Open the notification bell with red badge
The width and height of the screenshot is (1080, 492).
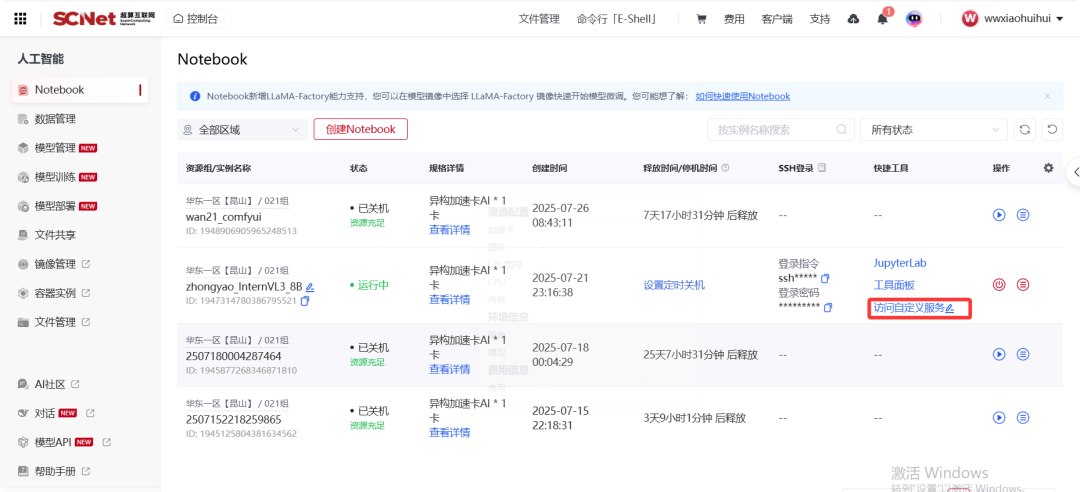[x=882, y=19]
